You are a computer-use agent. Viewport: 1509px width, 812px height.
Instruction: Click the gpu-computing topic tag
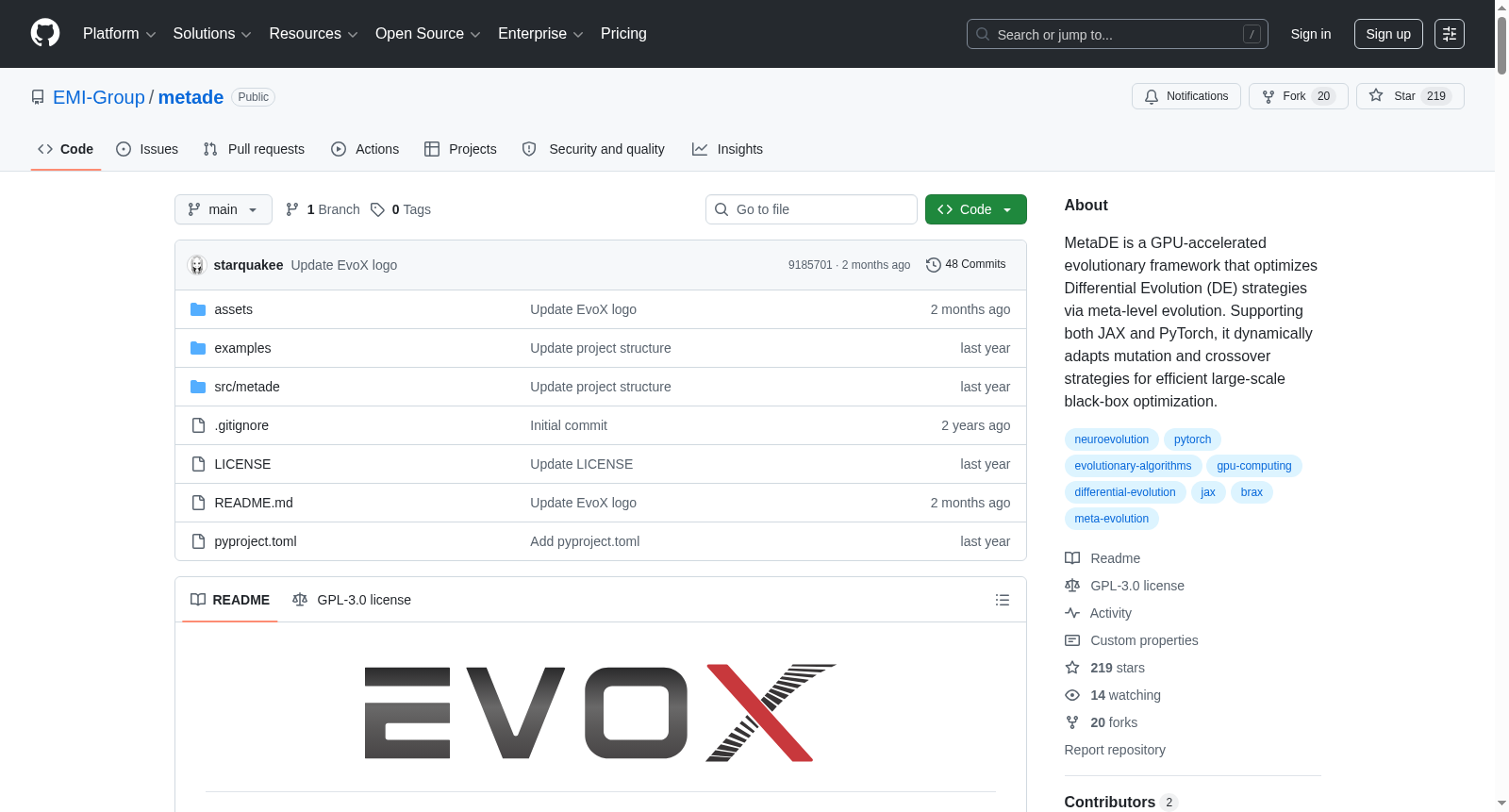1254,466
